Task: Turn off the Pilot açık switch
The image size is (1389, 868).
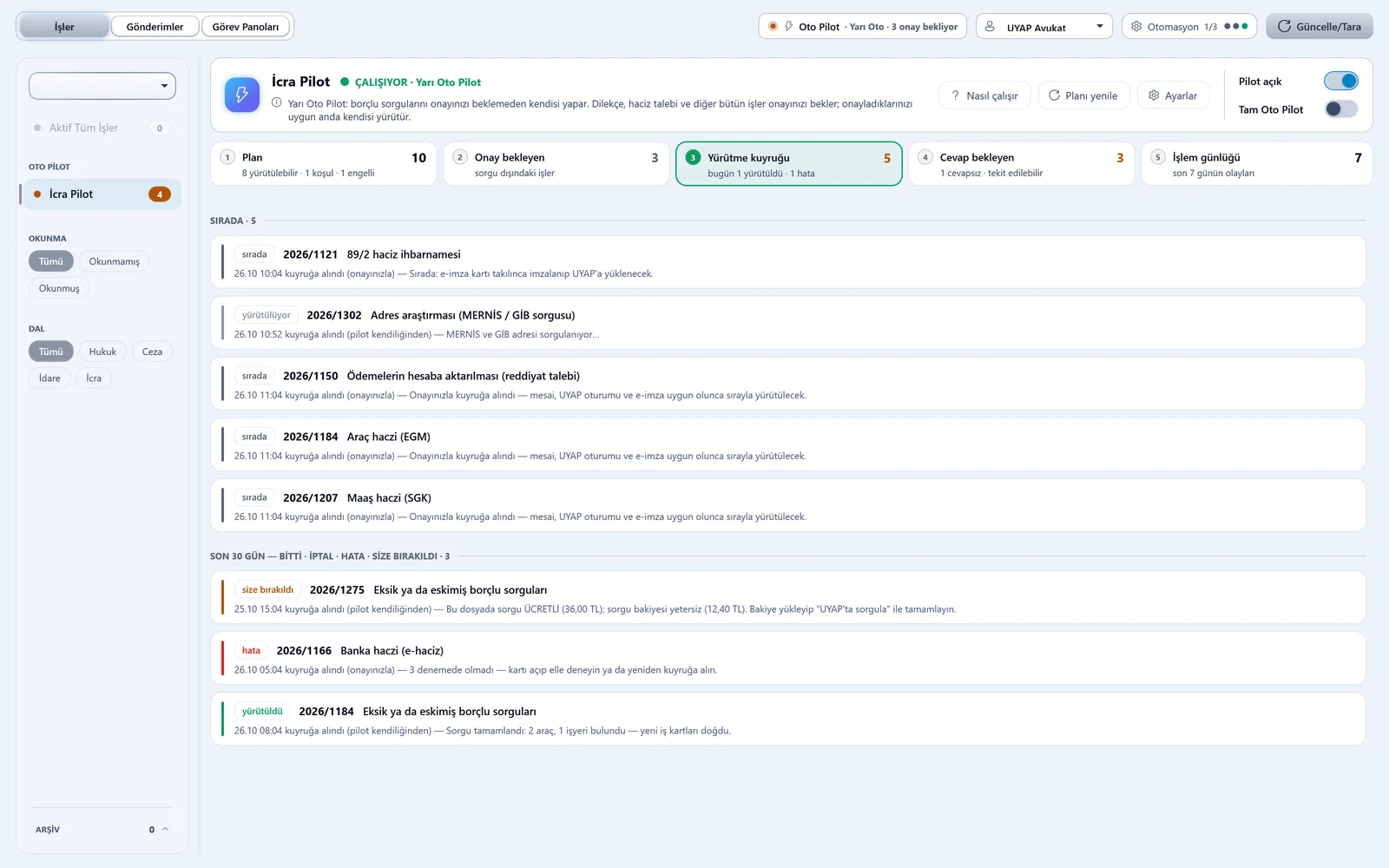Action: [1340, 81]
